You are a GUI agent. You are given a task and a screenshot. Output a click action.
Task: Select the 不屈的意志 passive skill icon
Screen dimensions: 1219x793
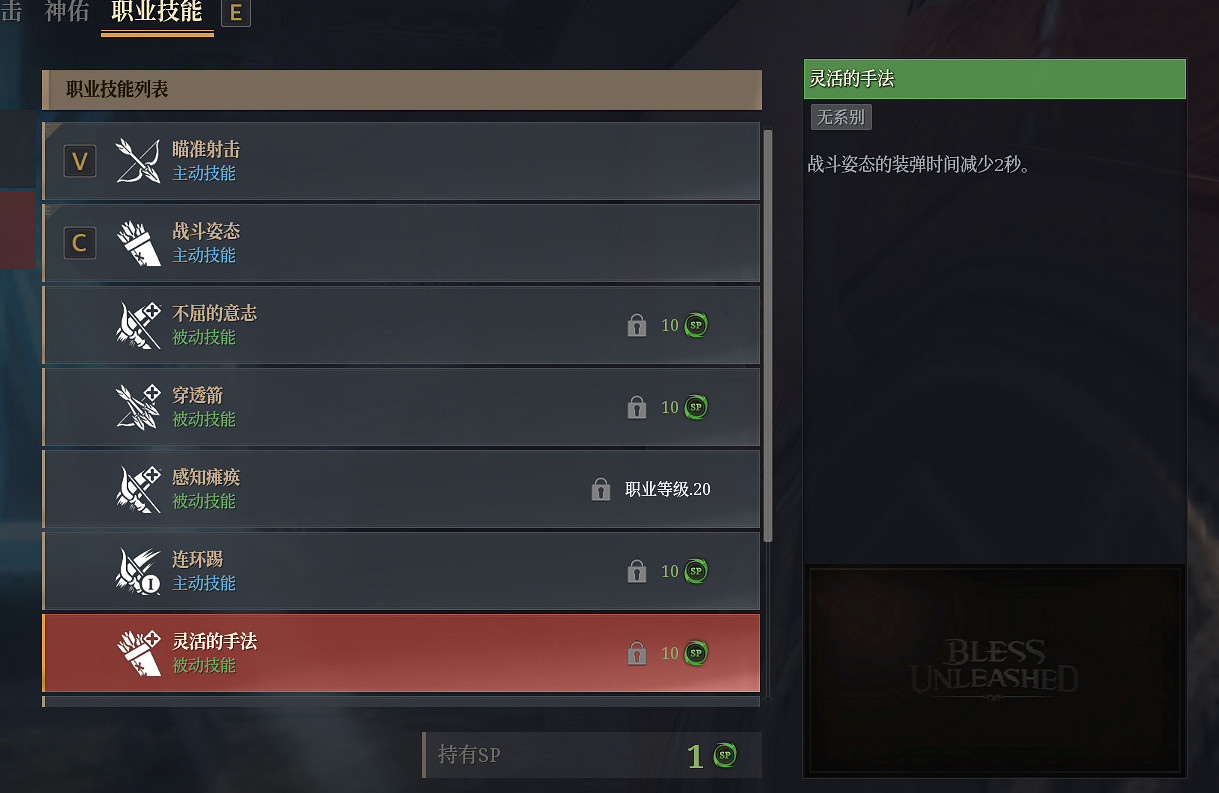[x=138, y=325]
